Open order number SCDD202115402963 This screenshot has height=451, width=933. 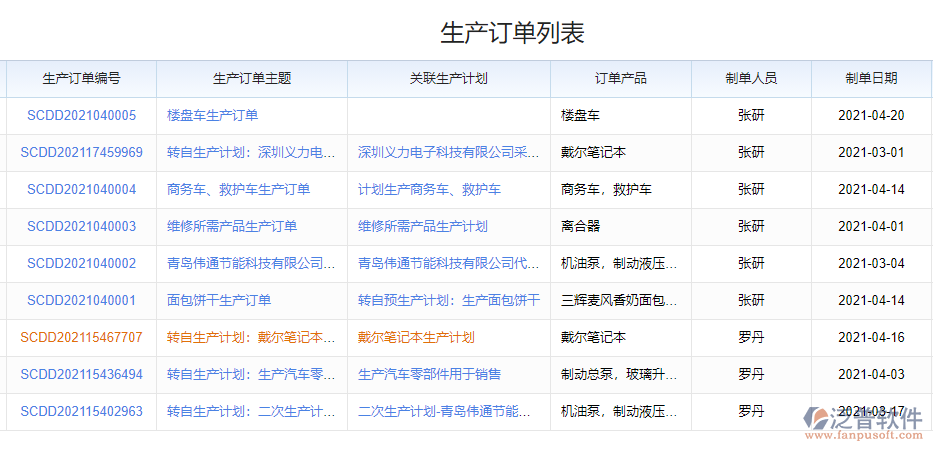(81, 411)
